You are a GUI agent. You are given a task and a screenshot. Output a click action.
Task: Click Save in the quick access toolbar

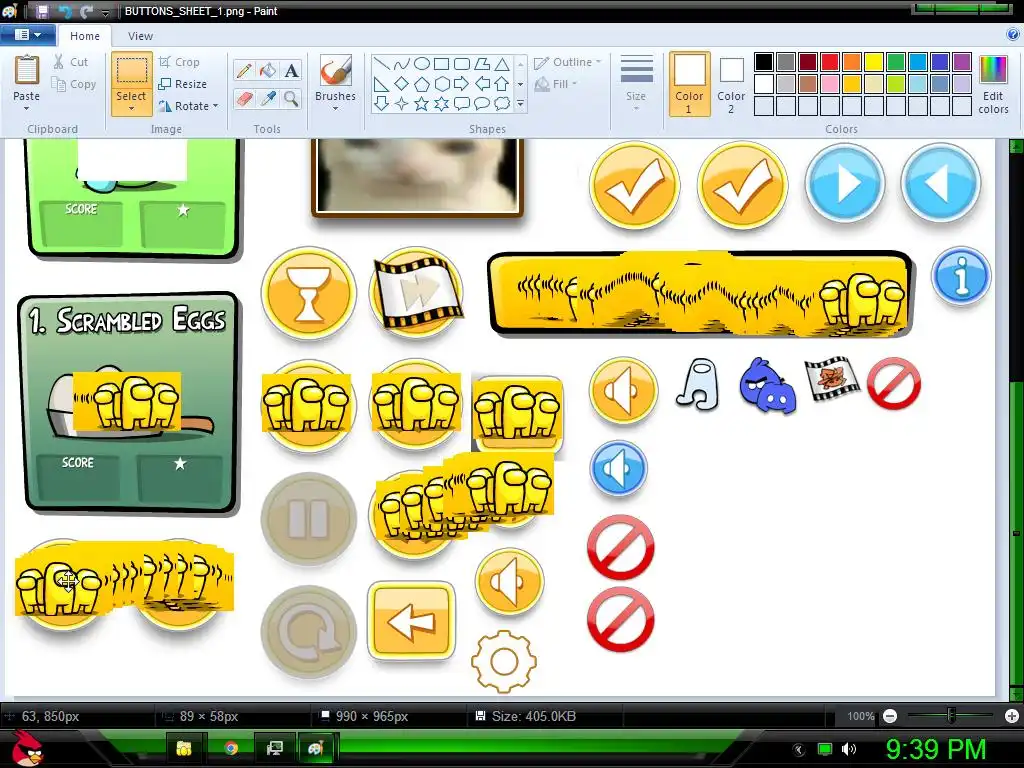42,11
